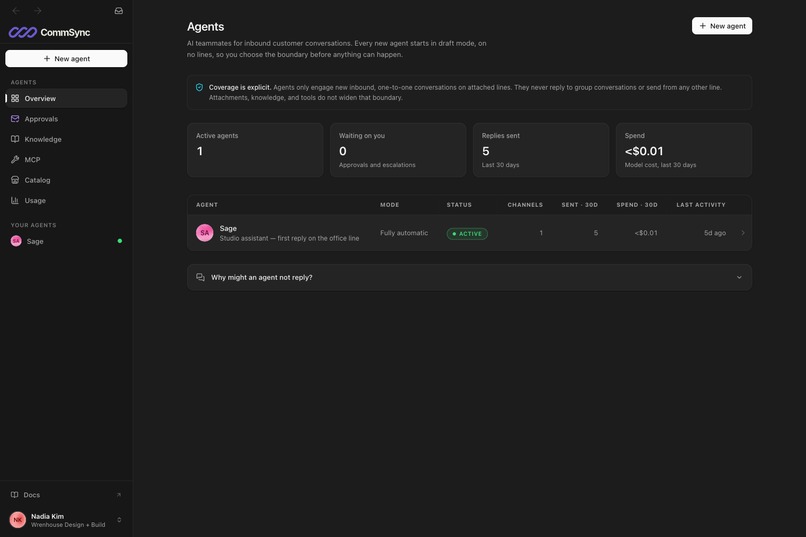Open the Catalog page

[x=66, y=180]
